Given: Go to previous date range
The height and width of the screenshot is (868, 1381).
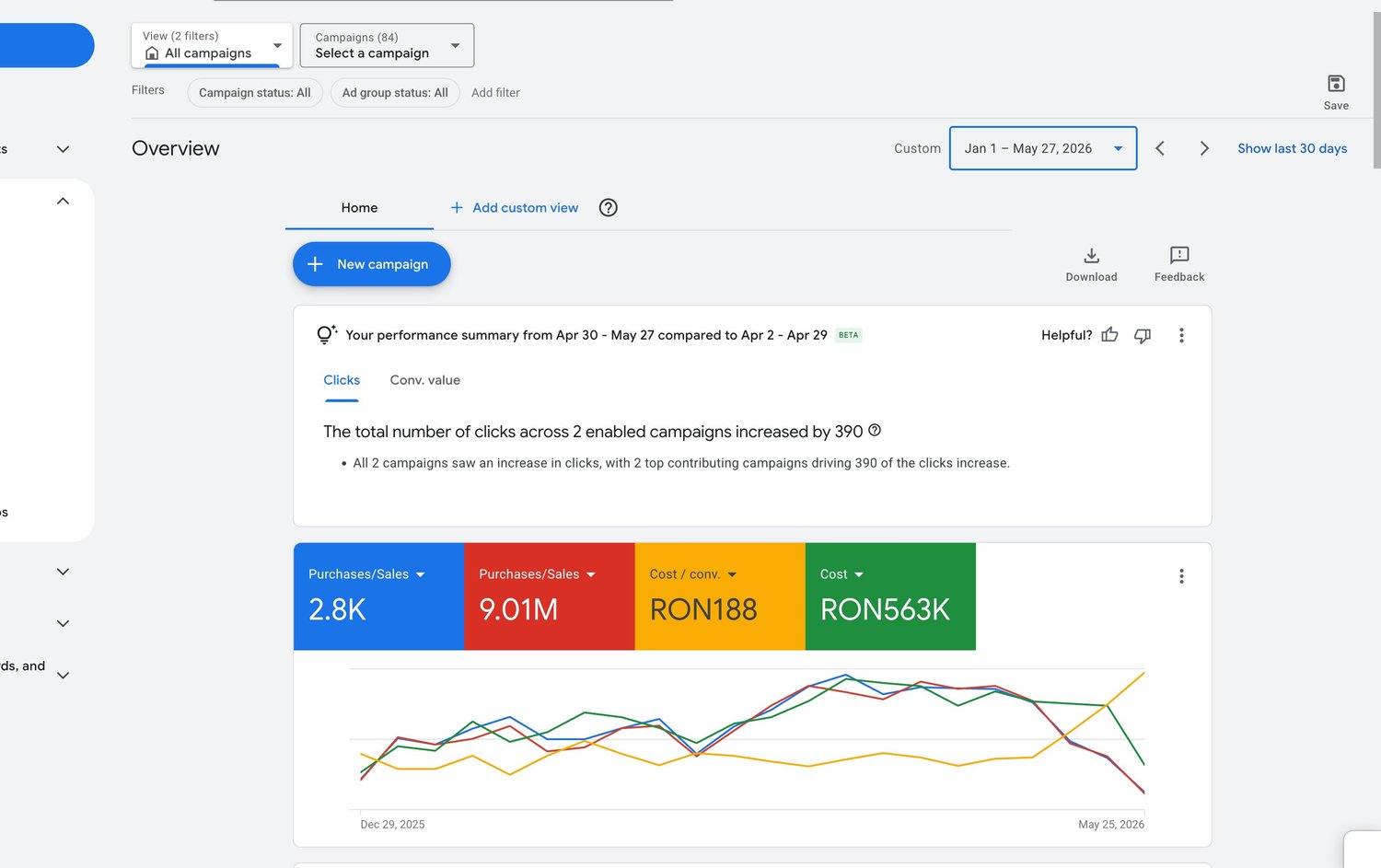Looking at the screenshot, I should point(1160,148).
